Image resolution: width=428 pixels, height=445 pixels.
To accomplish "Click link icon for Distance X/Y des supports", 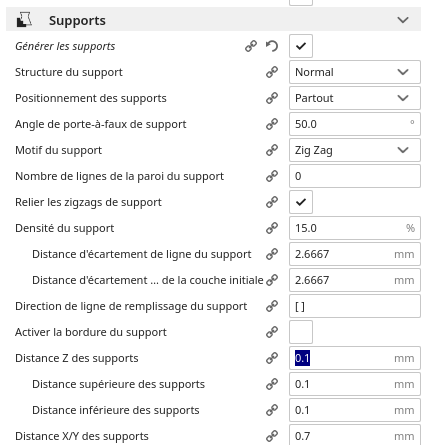I will tap(272, 436).
